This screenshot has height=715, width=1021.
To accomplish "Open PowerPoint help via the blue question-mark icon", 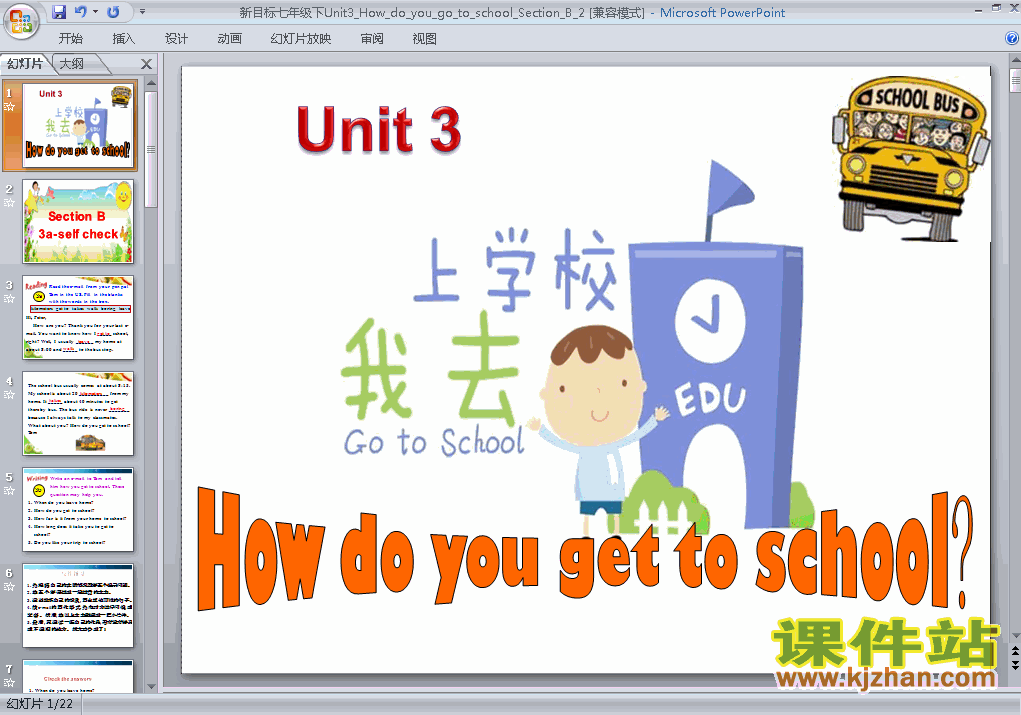I will pos(1013,38).
